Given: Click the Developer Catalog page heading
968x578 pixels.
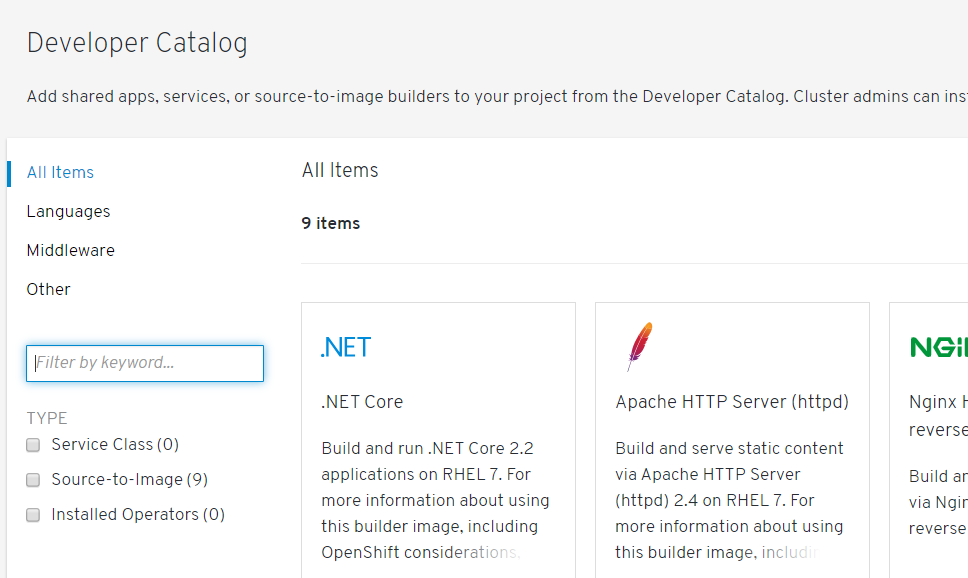Looking at the screenshot, I should click(x=137, y=43).
